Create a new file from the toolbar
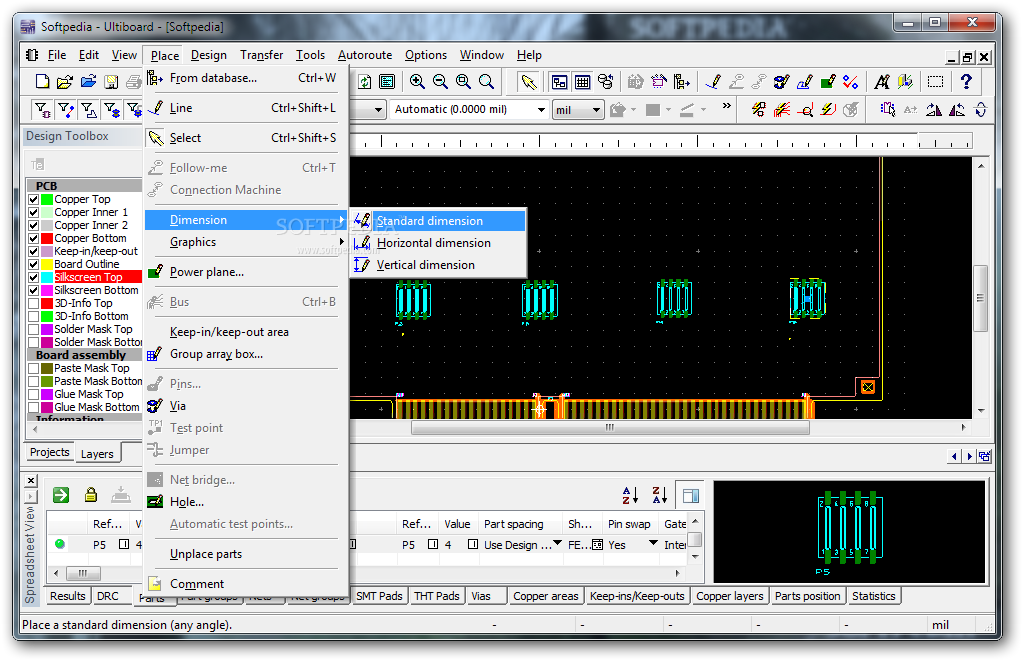The height and width of the screenshot is (661, 1023). pyautogui.click(x=42, y=82)
